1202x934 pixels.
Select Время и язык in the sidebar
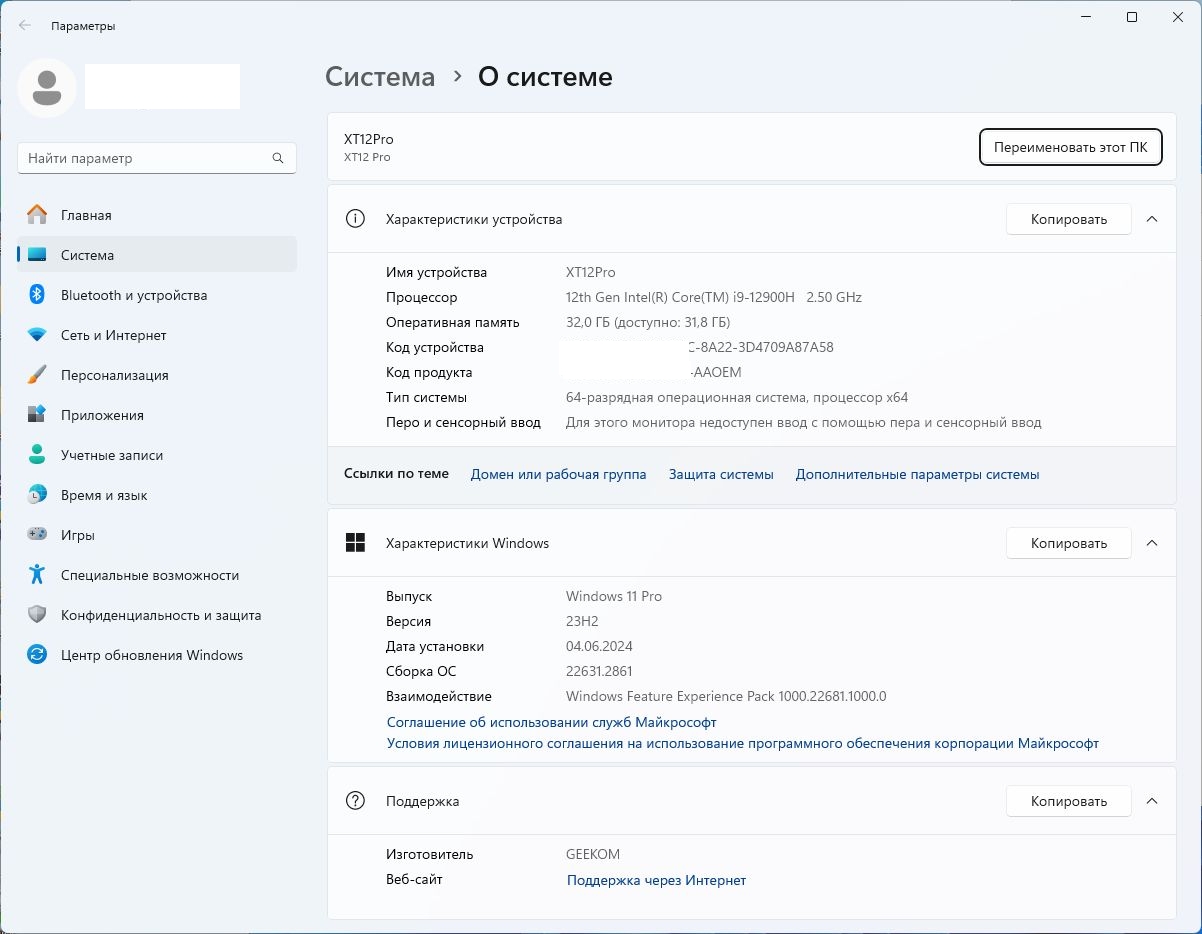coord(103,495)
